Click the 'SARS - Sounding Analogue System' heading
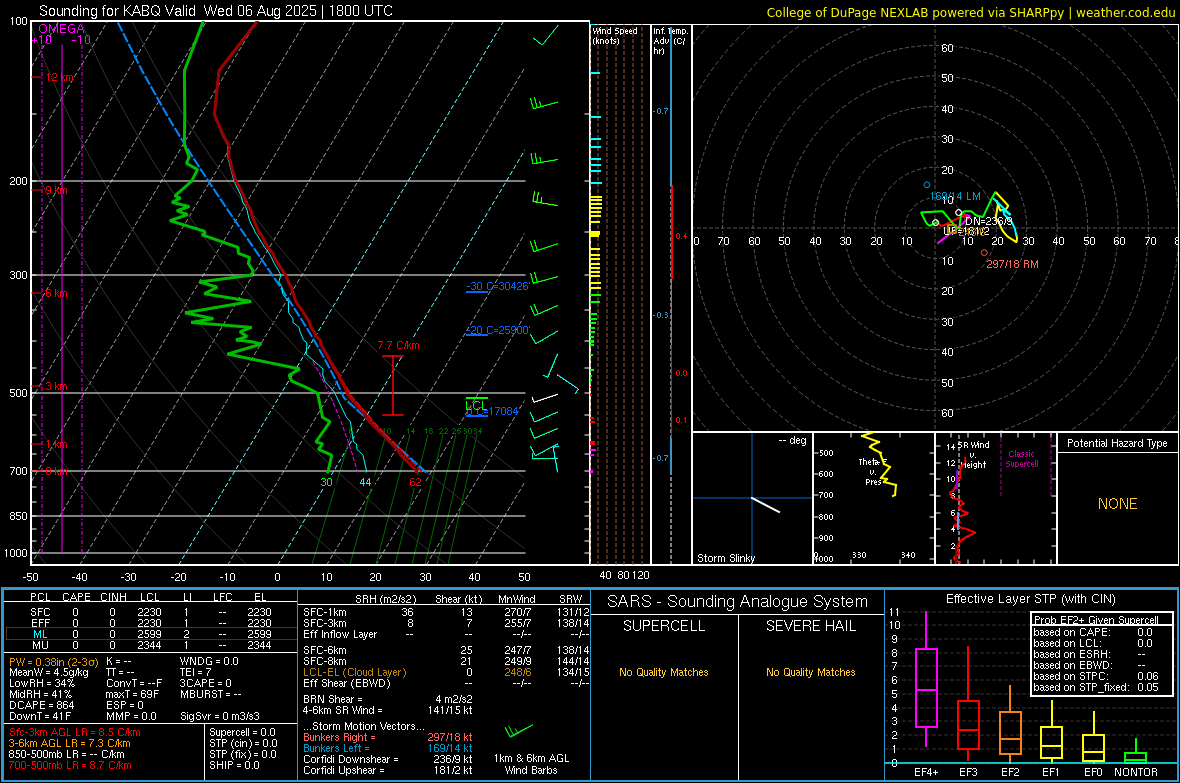The width and height of the screenshot is (1180, 783). click(737, 602)
